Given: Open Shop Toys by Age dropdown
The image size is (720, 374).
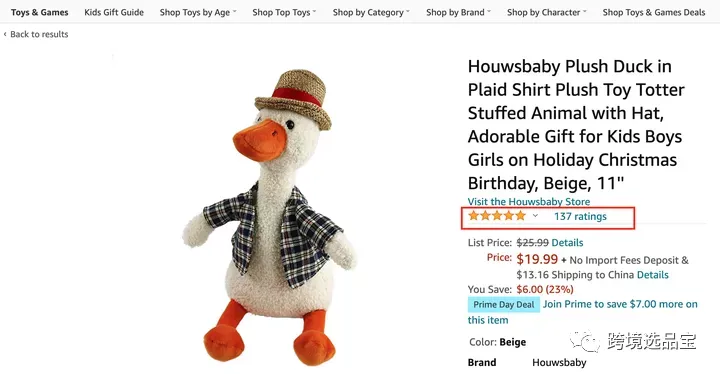Looking at the screenshot, I should coord(198,12).
